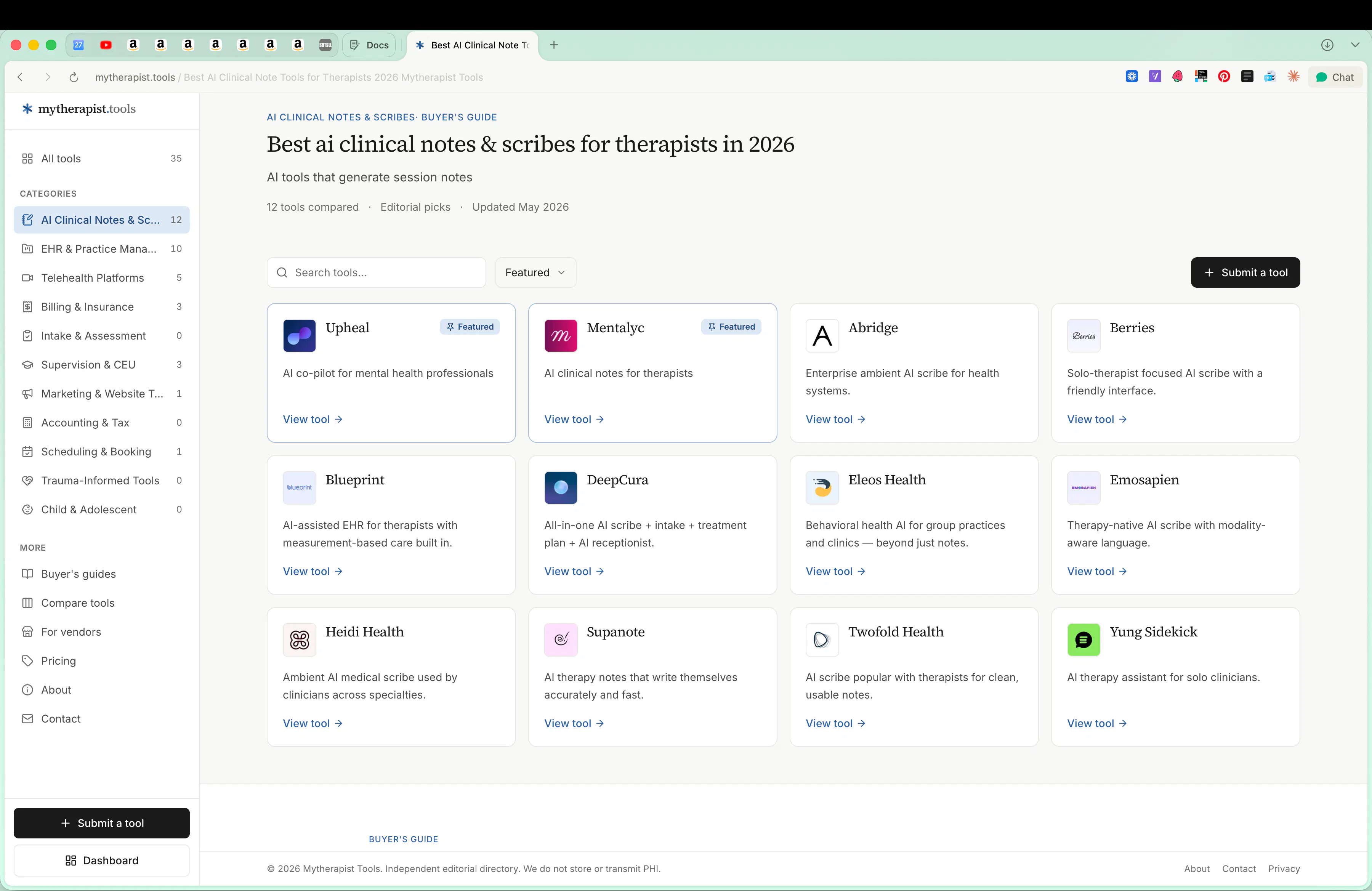Screen dimensions: 1372x891
Task: Follow the View tool link on the Blueprint card
Action: click(x=313, y=571)
